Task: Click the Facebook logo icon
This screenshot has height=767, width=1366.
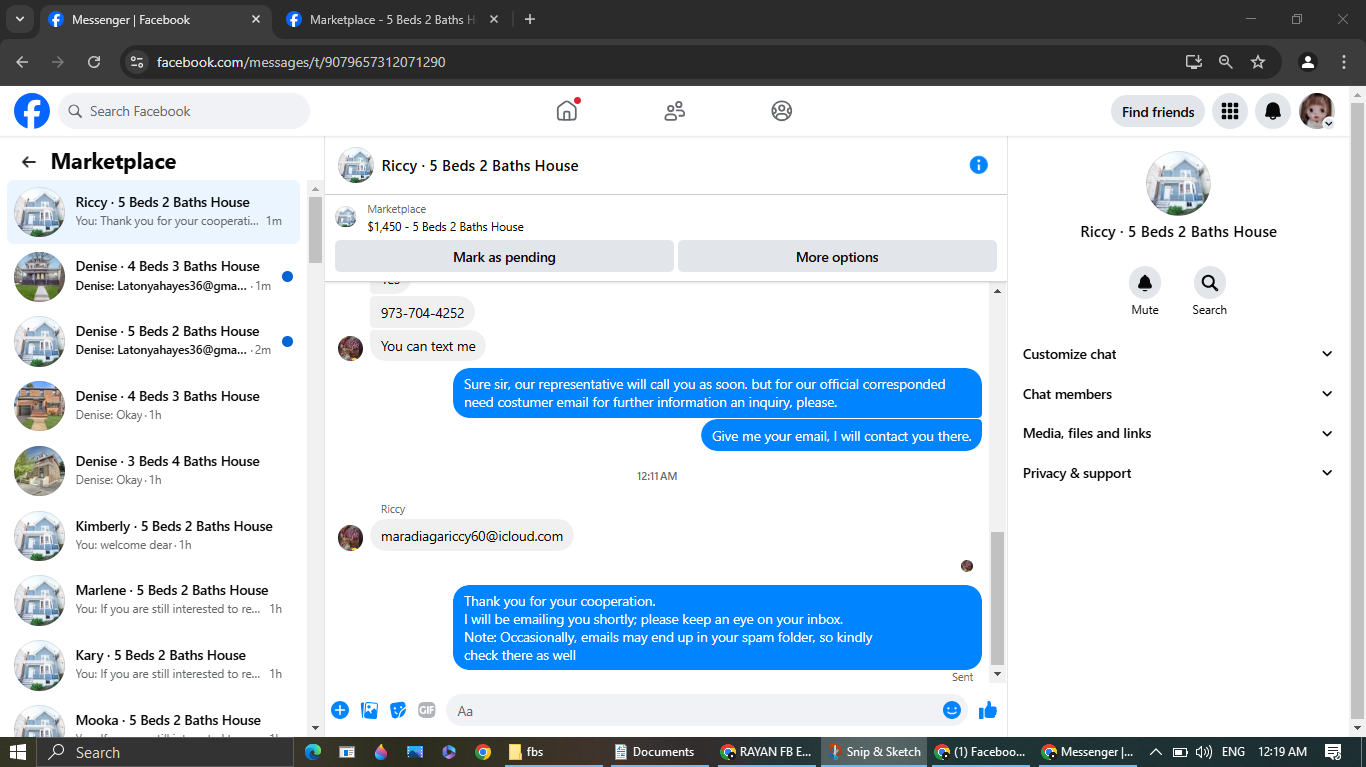Action: [32, 111]
